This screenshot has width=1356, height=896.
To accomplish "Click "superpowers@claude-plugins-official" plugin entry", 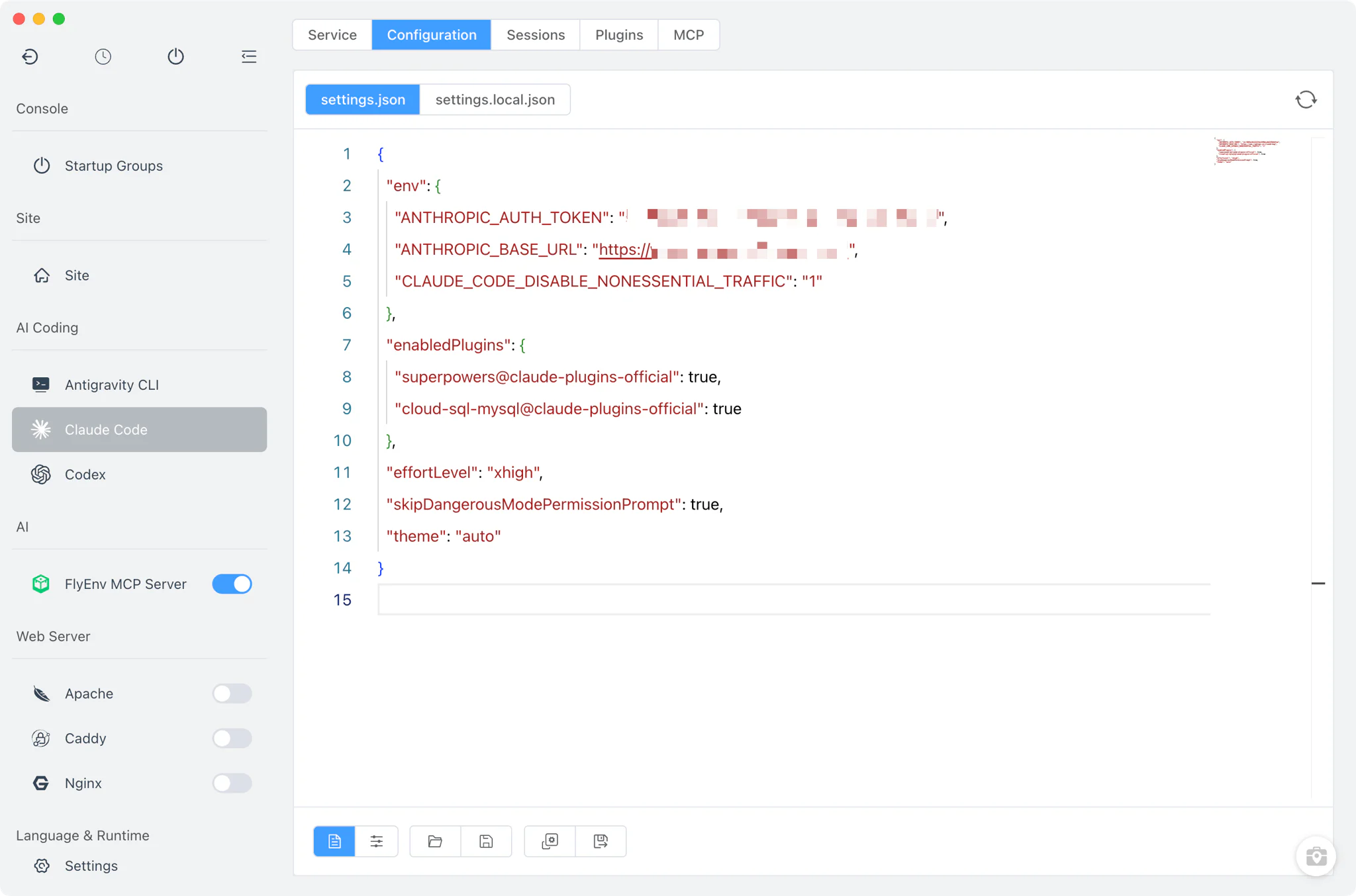I will coord(537,377).
